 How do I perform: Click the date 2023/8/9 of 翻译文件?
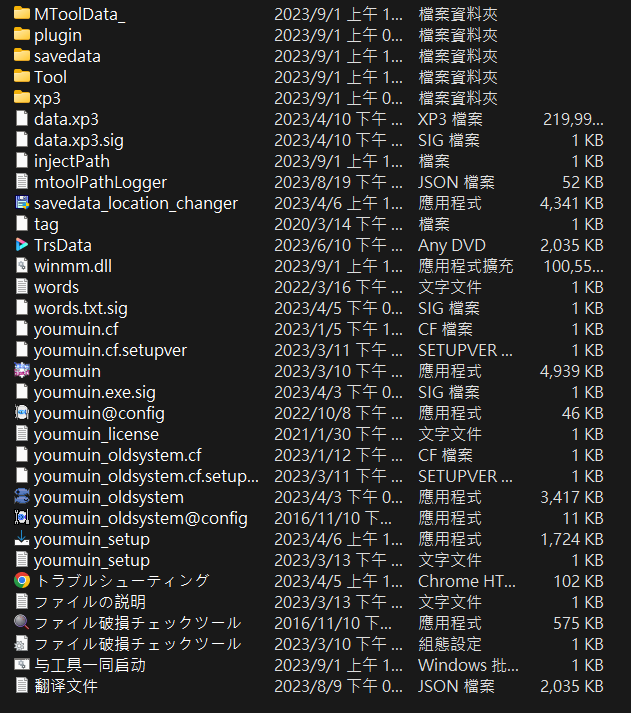(x=338, y=686)
